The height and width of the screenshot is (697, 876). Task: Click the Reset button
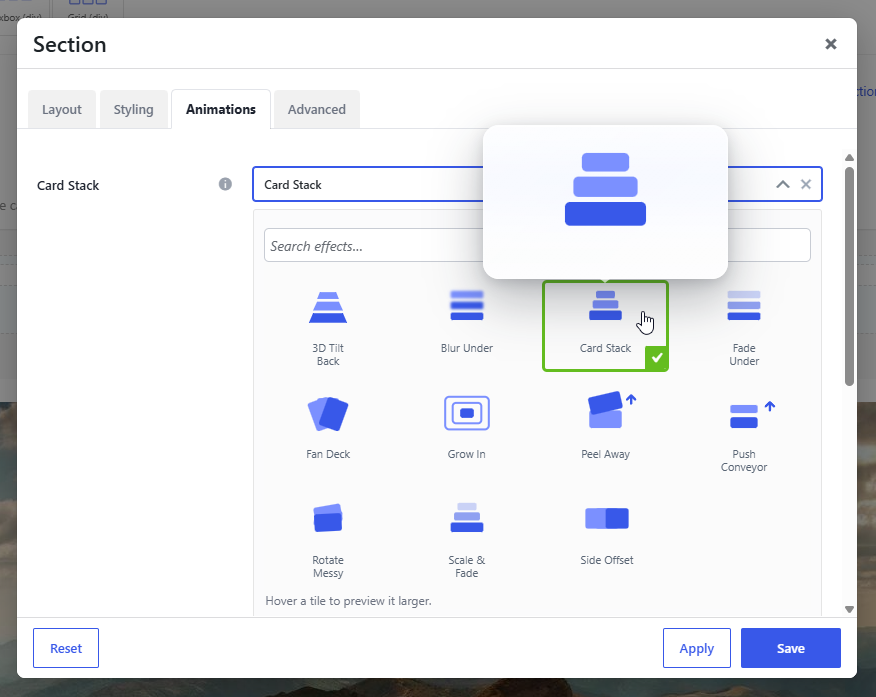tap(66, 648)
